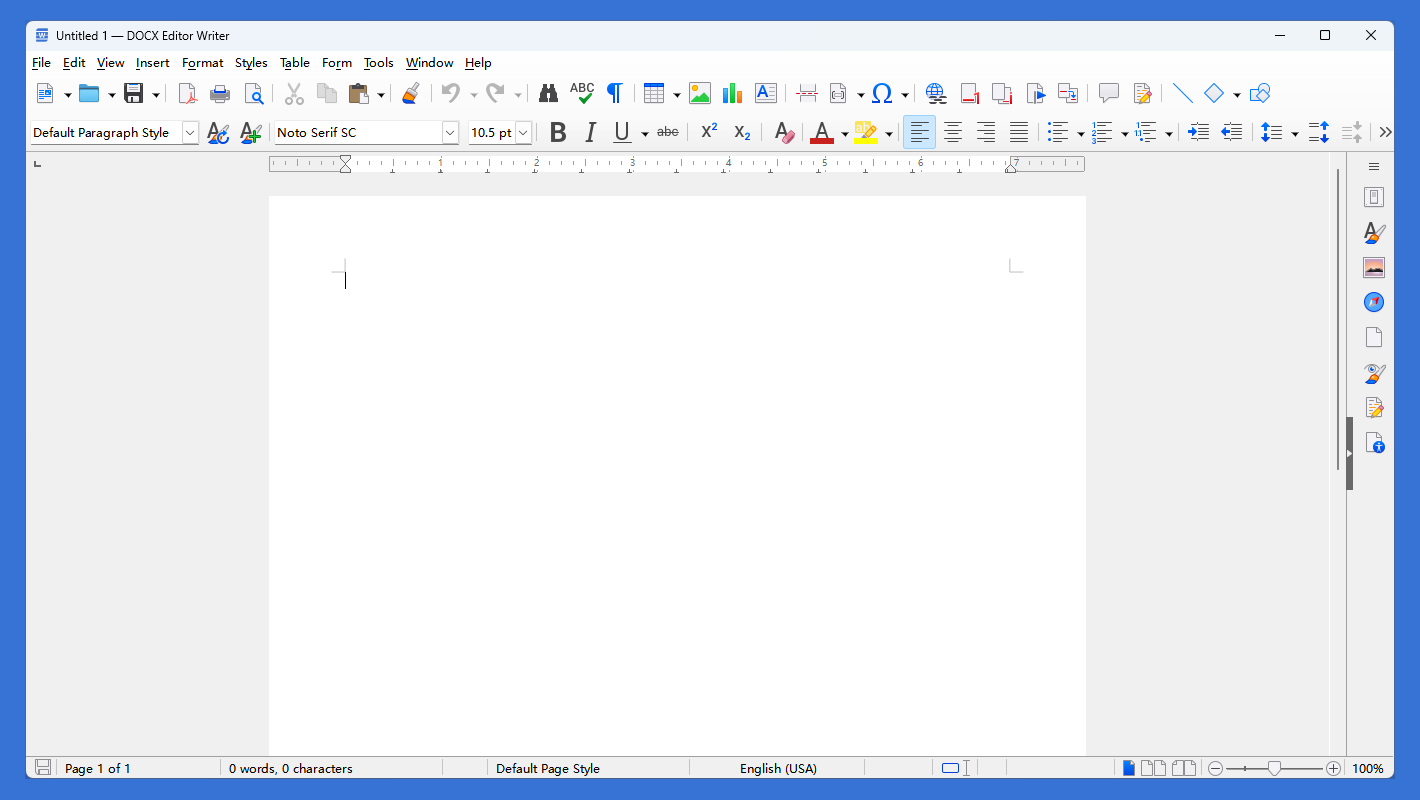Click the Export as PDF icon
The height and width of the screenshot is (800, 1420).
tap(188, 94)
